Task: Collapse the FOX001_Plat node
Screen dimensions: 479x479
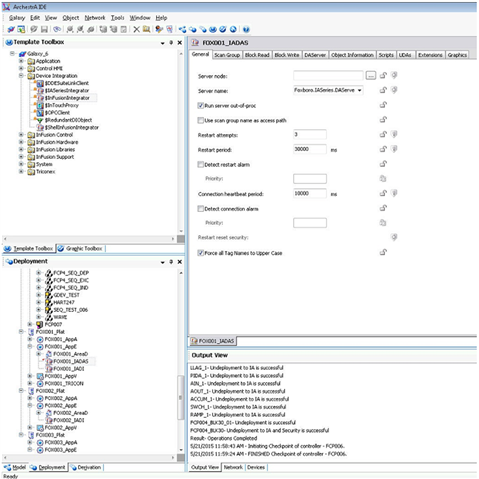Action: (x=21, y=332)
